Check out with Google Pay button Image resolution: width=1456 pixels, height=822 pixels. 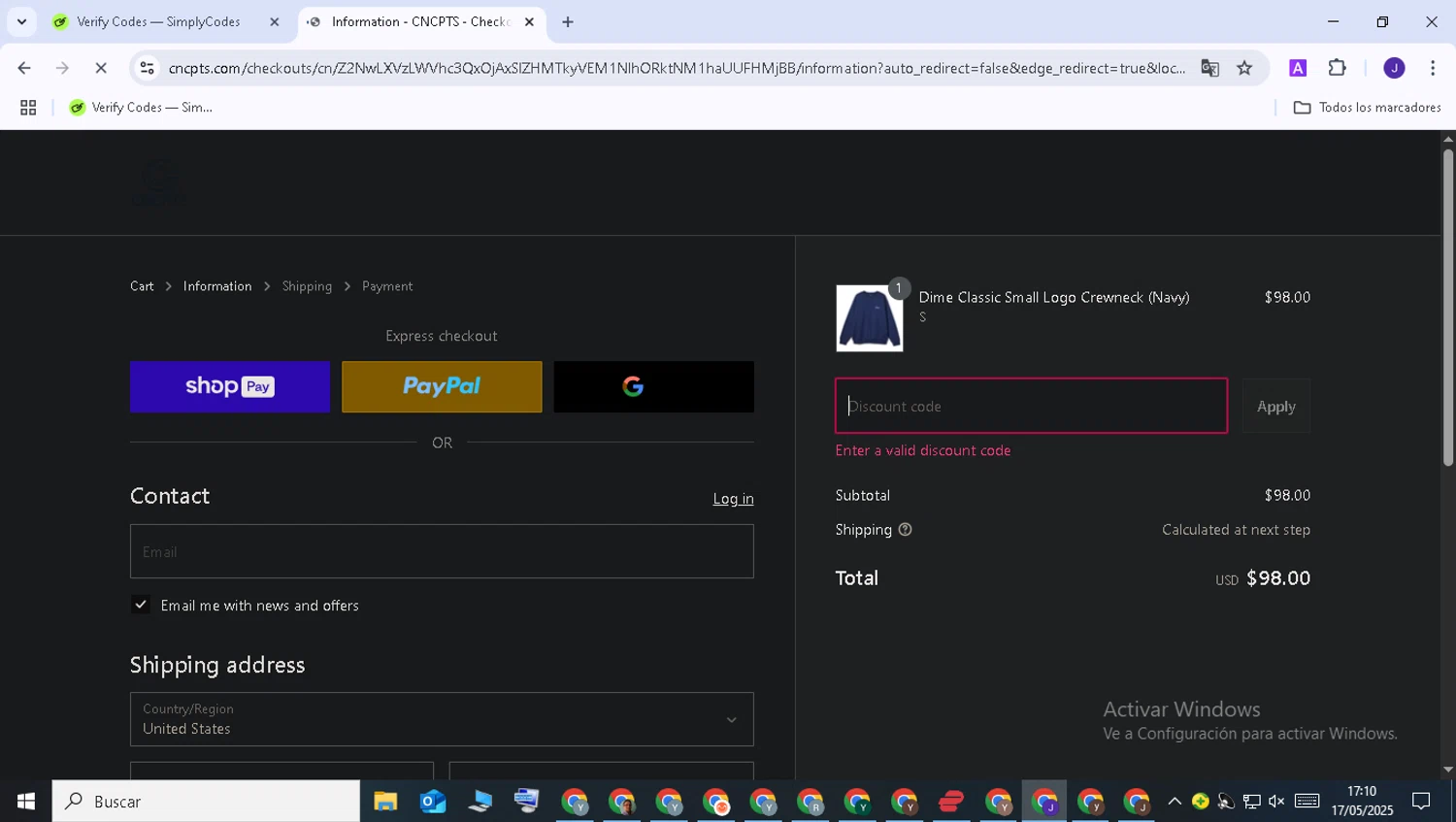pos(653,386)
